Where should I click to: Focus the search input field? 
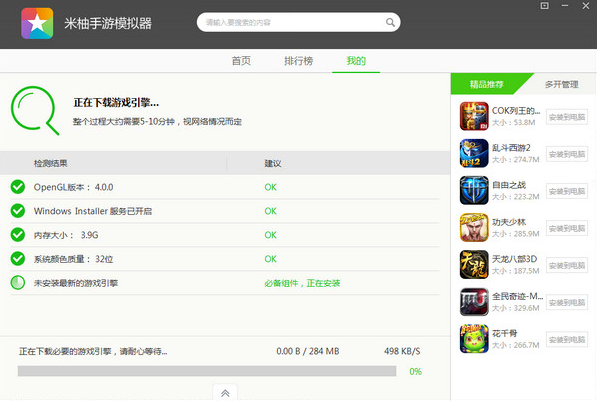pos(298,22)
